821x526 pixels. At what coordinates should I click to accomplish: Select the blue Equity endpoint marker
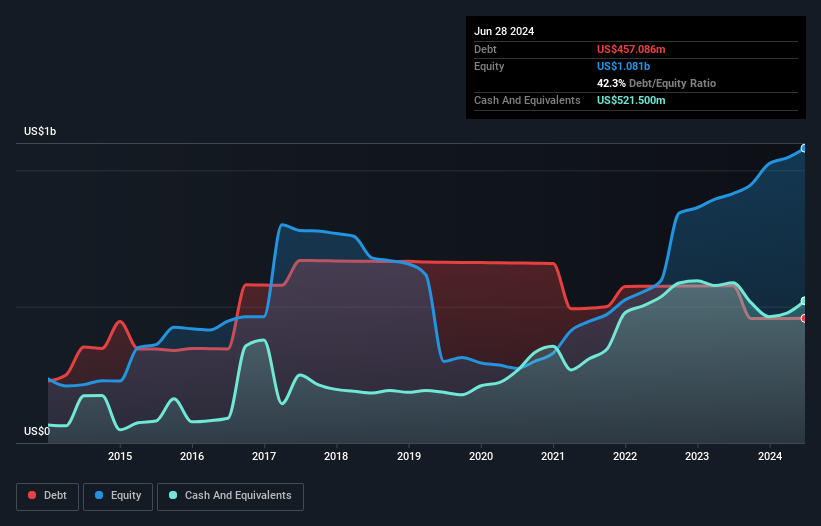[804, 149]
